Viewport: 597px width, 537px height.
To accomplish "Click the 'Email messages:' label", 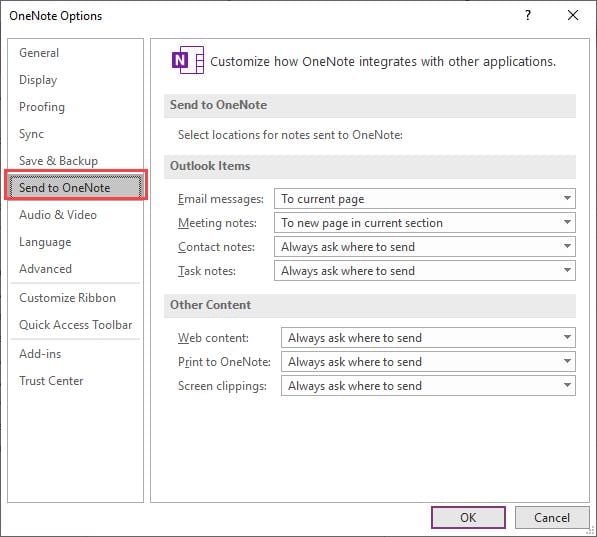I will pos(220,199).
